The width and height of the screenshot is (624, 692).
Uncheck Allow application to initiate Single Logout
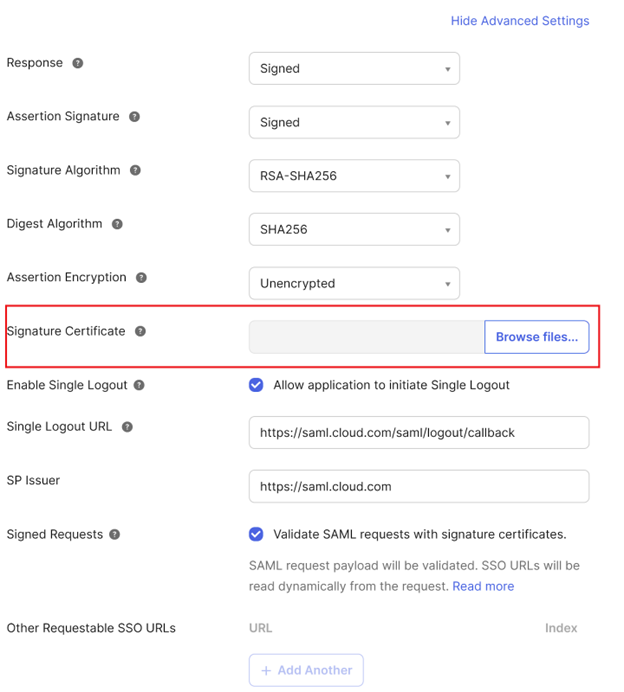pos(256,385)
